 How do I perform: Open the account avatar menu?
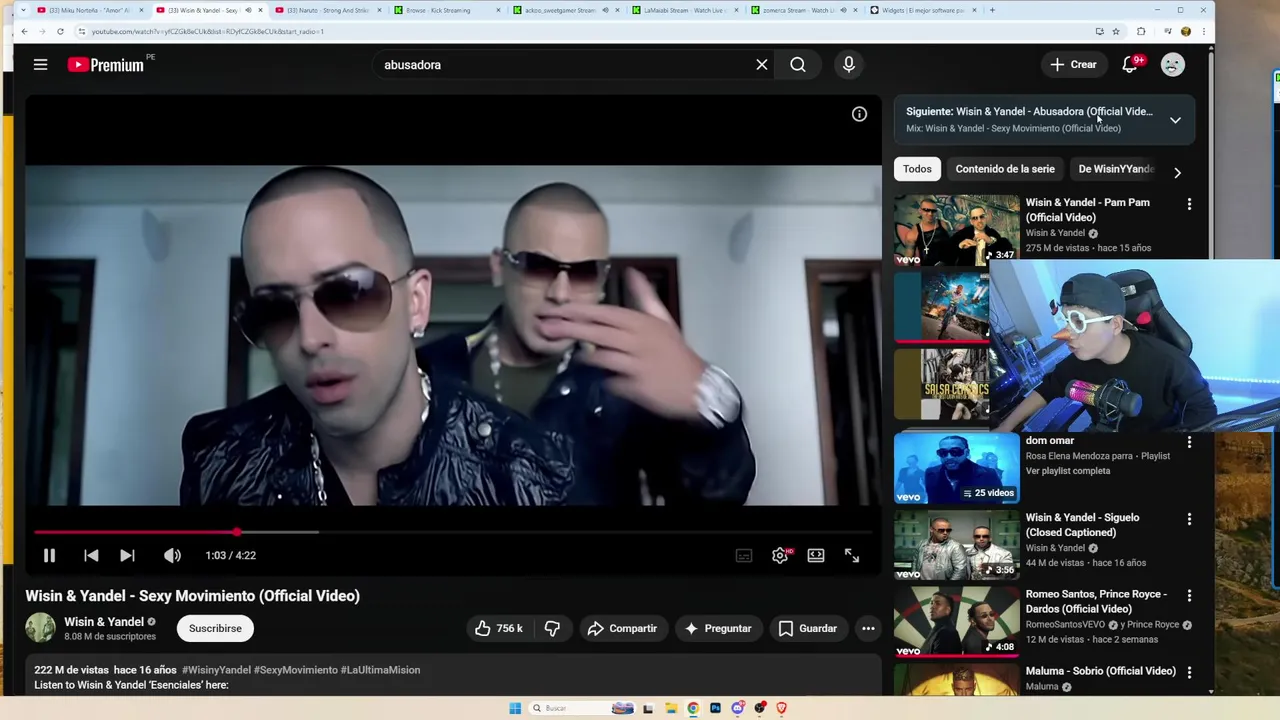point(1173,65)
